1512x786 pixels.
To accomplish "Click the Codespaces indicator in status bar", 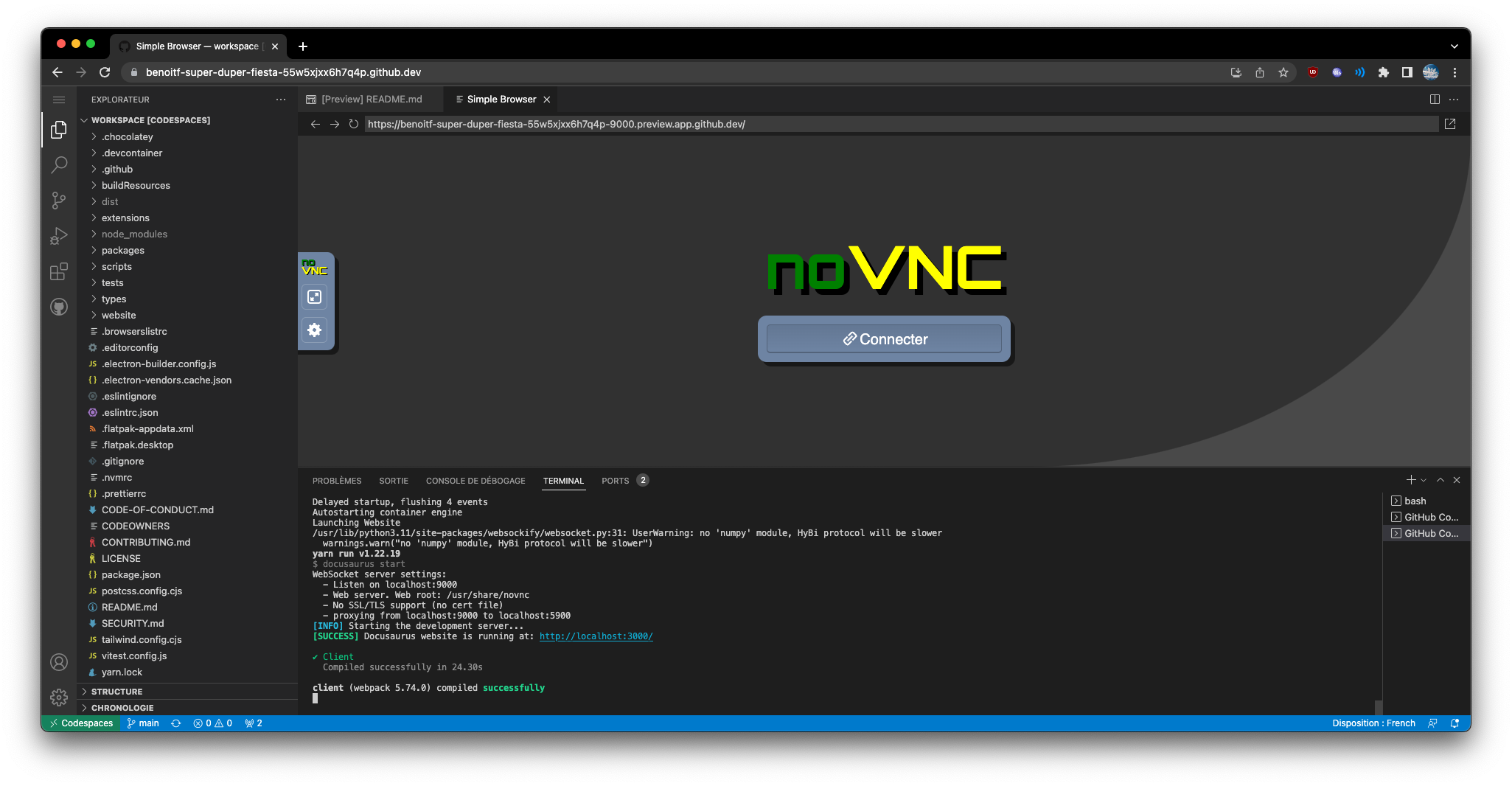I will tap(81, 723).
